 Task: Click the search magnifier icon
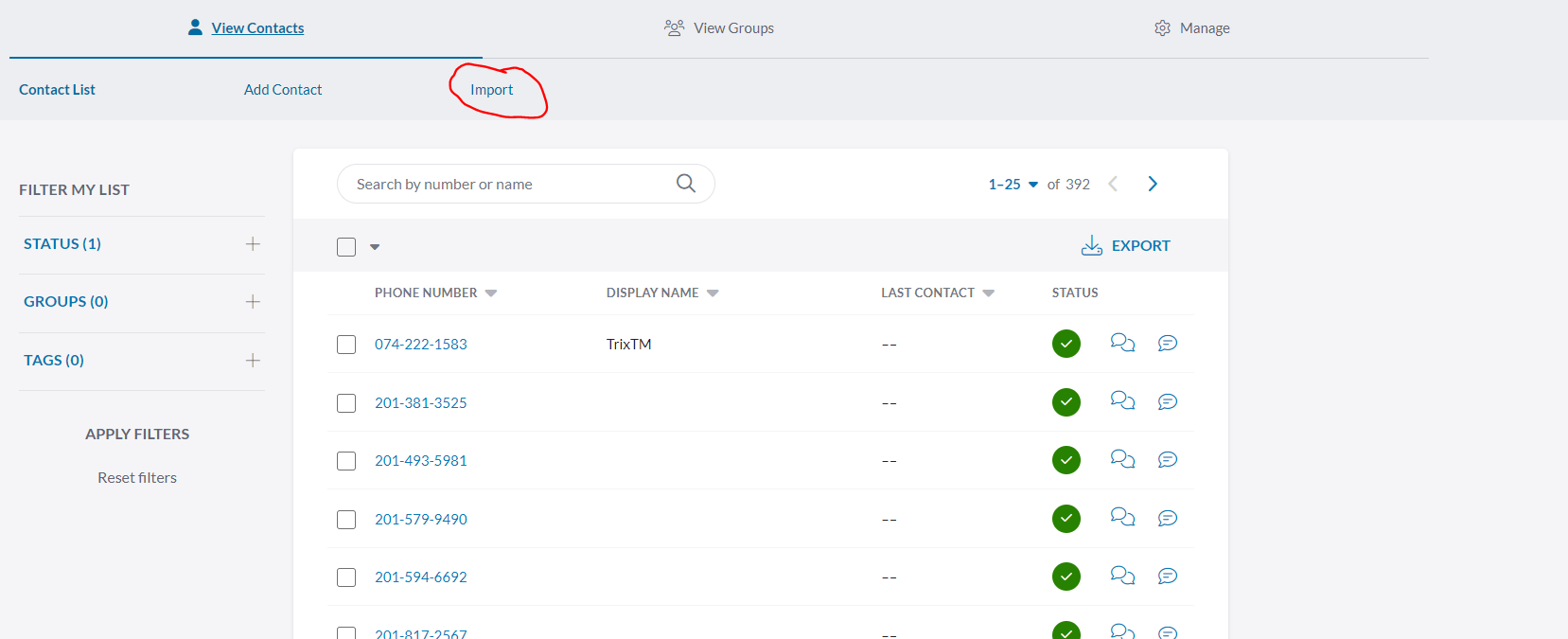pos(686,184)
